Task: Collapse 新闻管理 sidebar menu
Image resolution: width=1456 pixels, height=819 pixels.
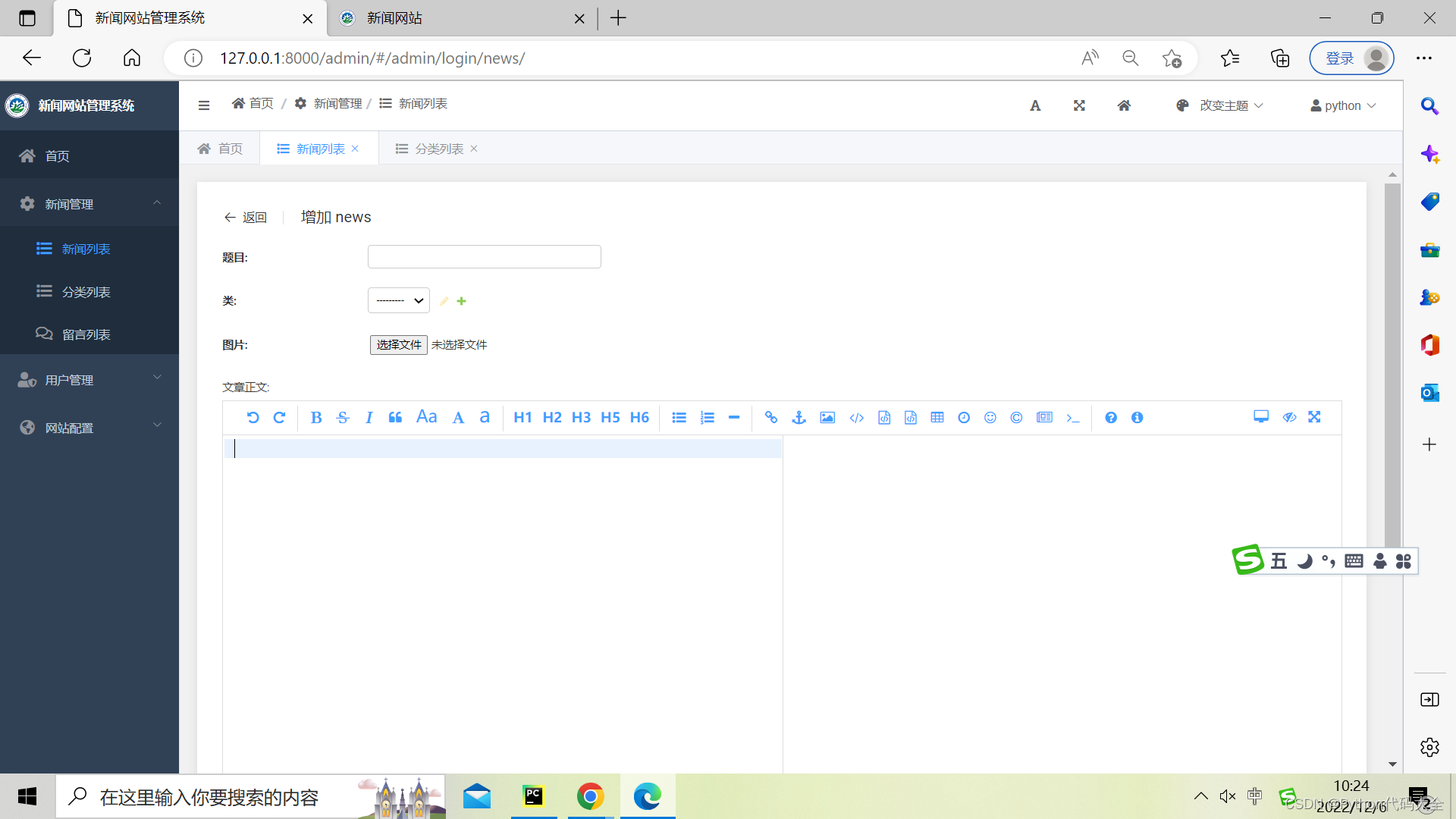Action: pos(89,204)
